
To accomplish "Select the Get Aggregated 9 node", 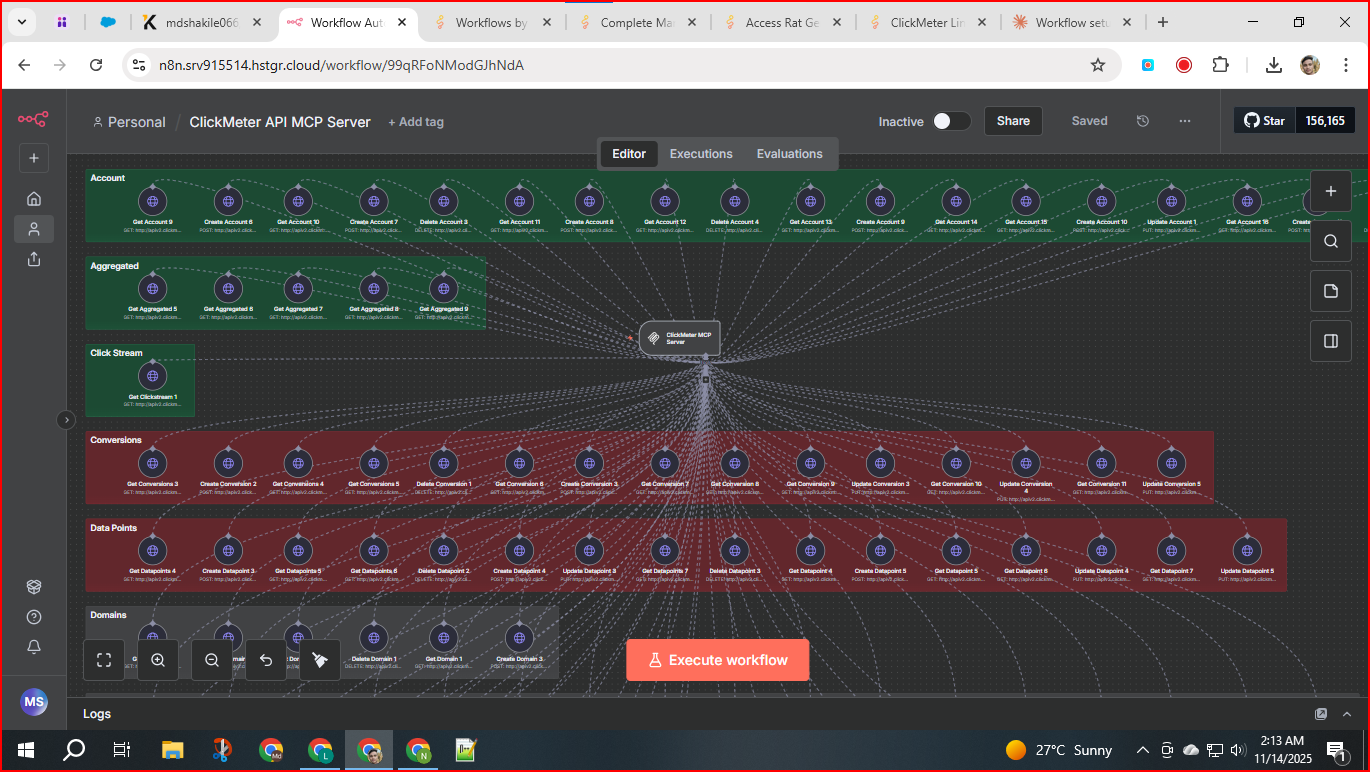I will pos(444,289).
